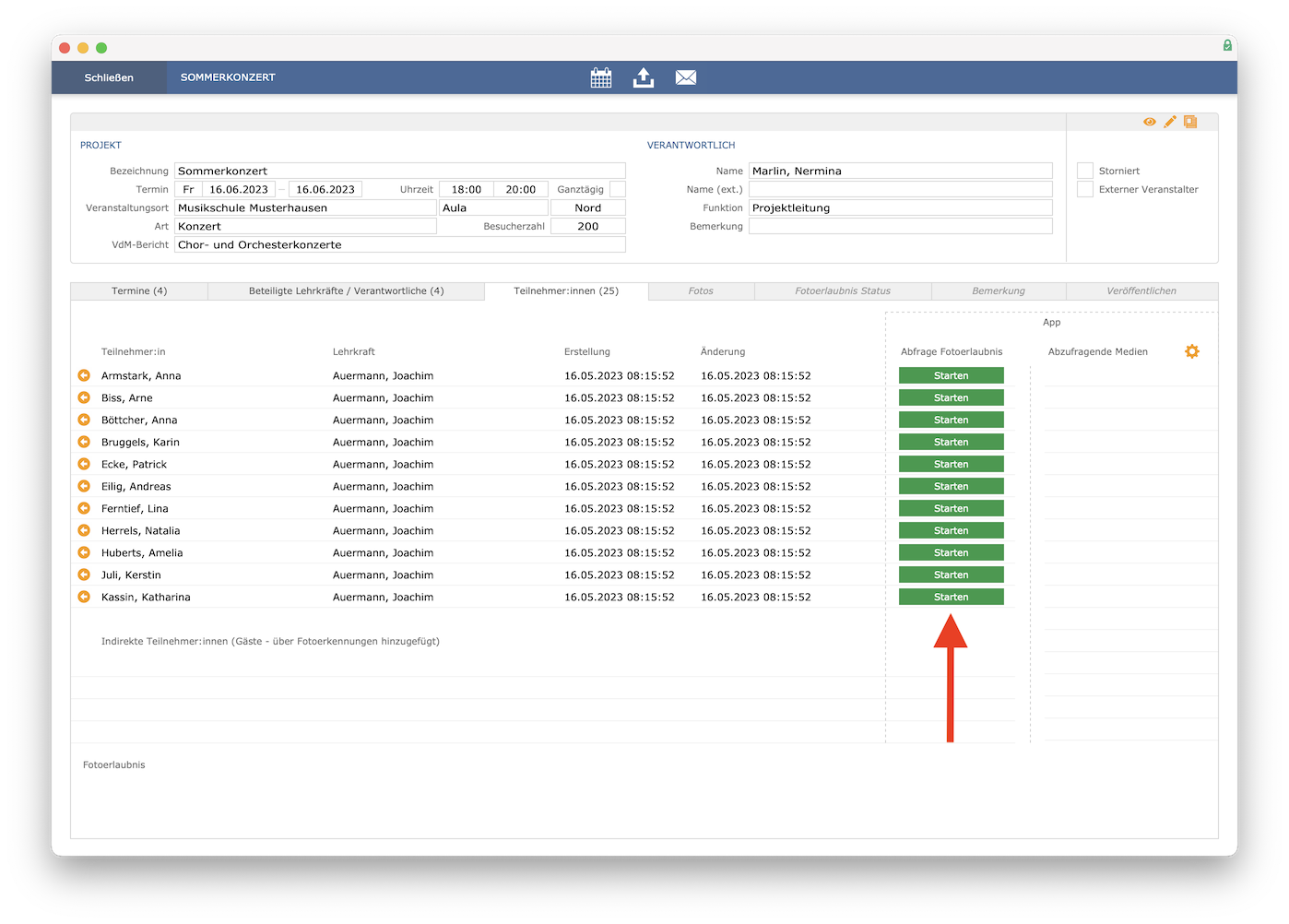Image resolution: width=1289 pixels, height=924 pixels.
Task: Click the green lock icon
Action: tap(1227, 45)
